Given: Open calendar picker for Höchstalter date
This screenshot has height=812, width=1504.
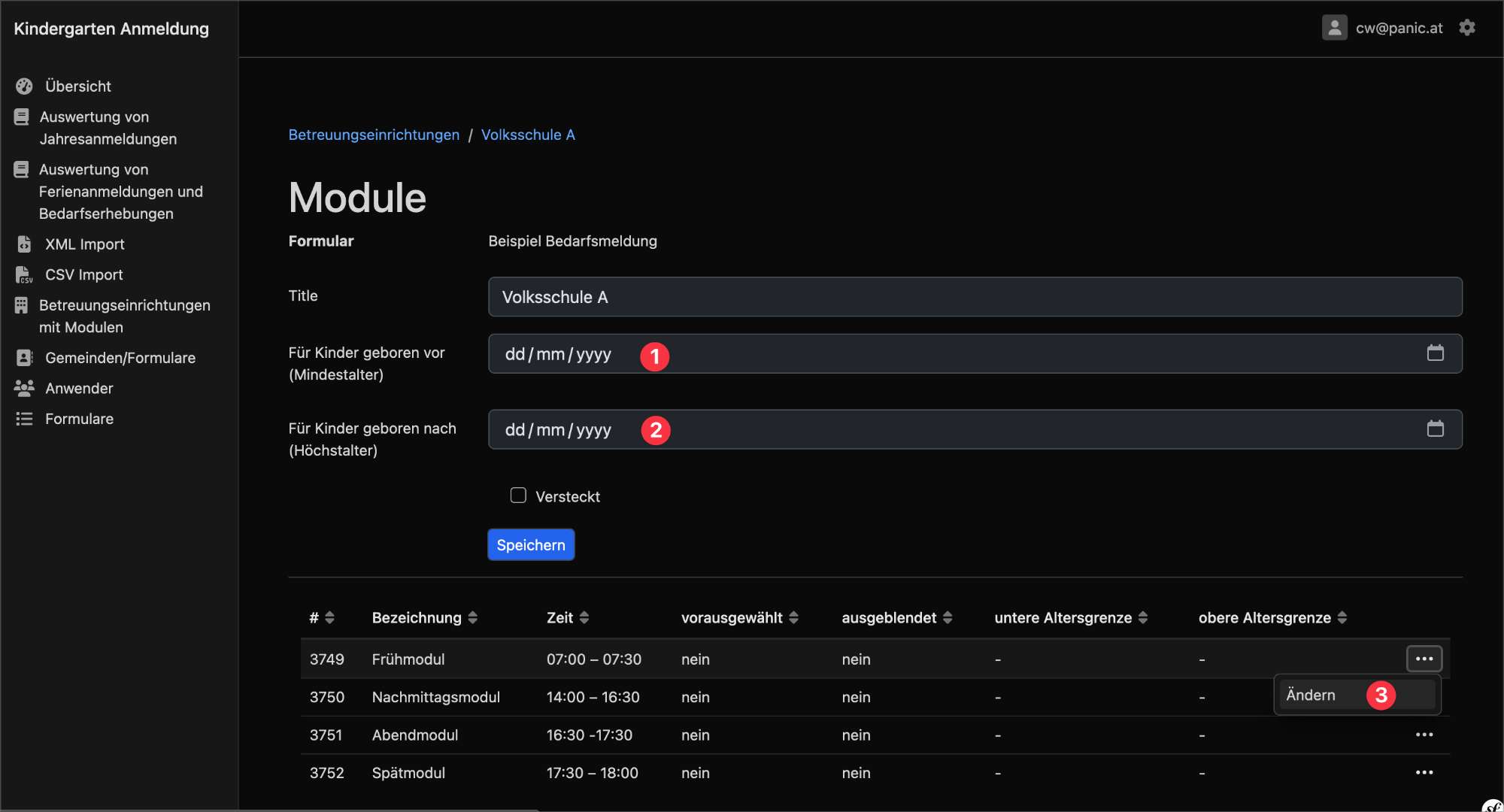Looking at the screenshot, I should pyautogui.click(x=1436, y=429).
